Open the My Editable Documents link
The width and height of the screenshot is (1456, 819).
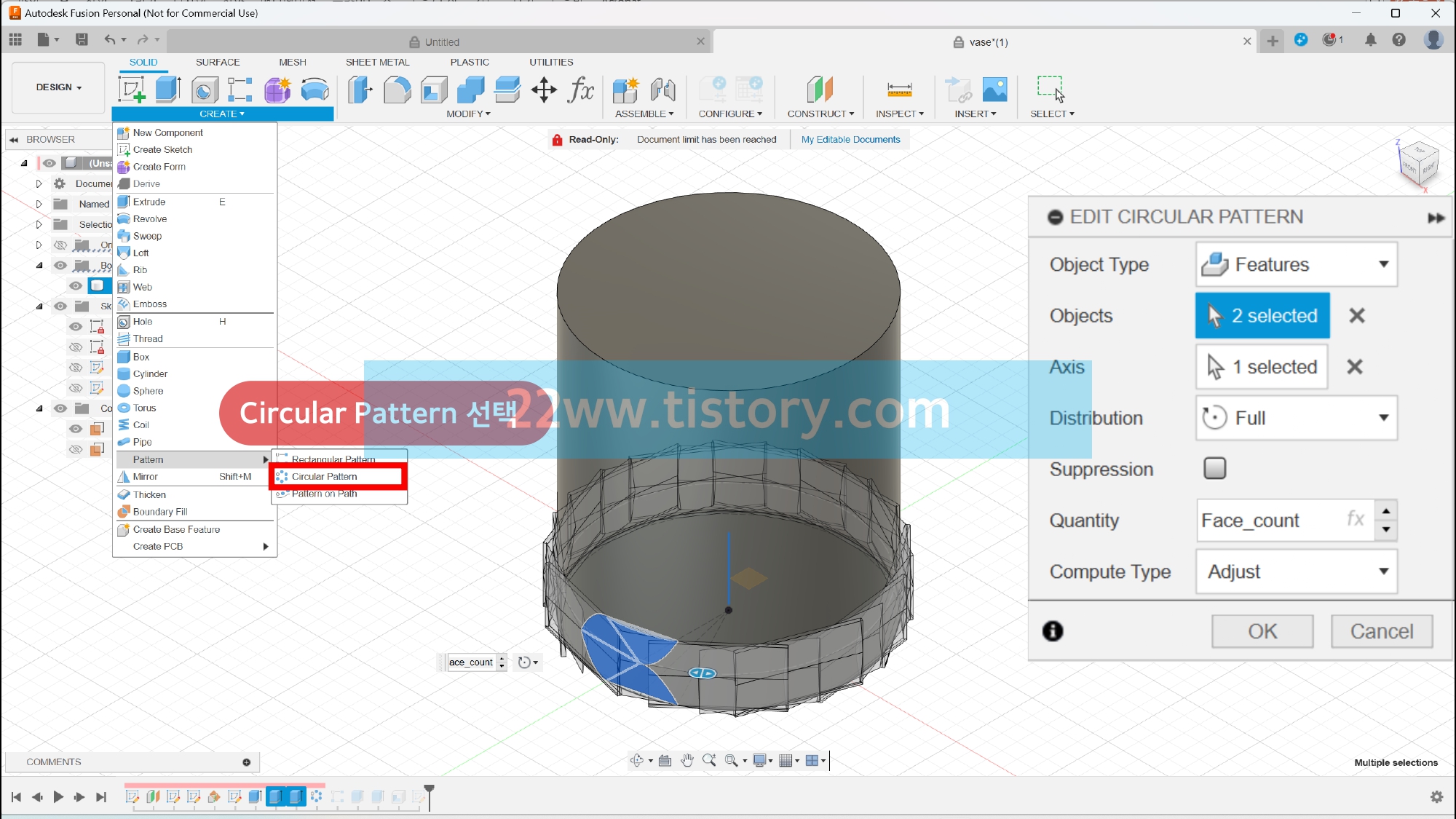(850, 140)
